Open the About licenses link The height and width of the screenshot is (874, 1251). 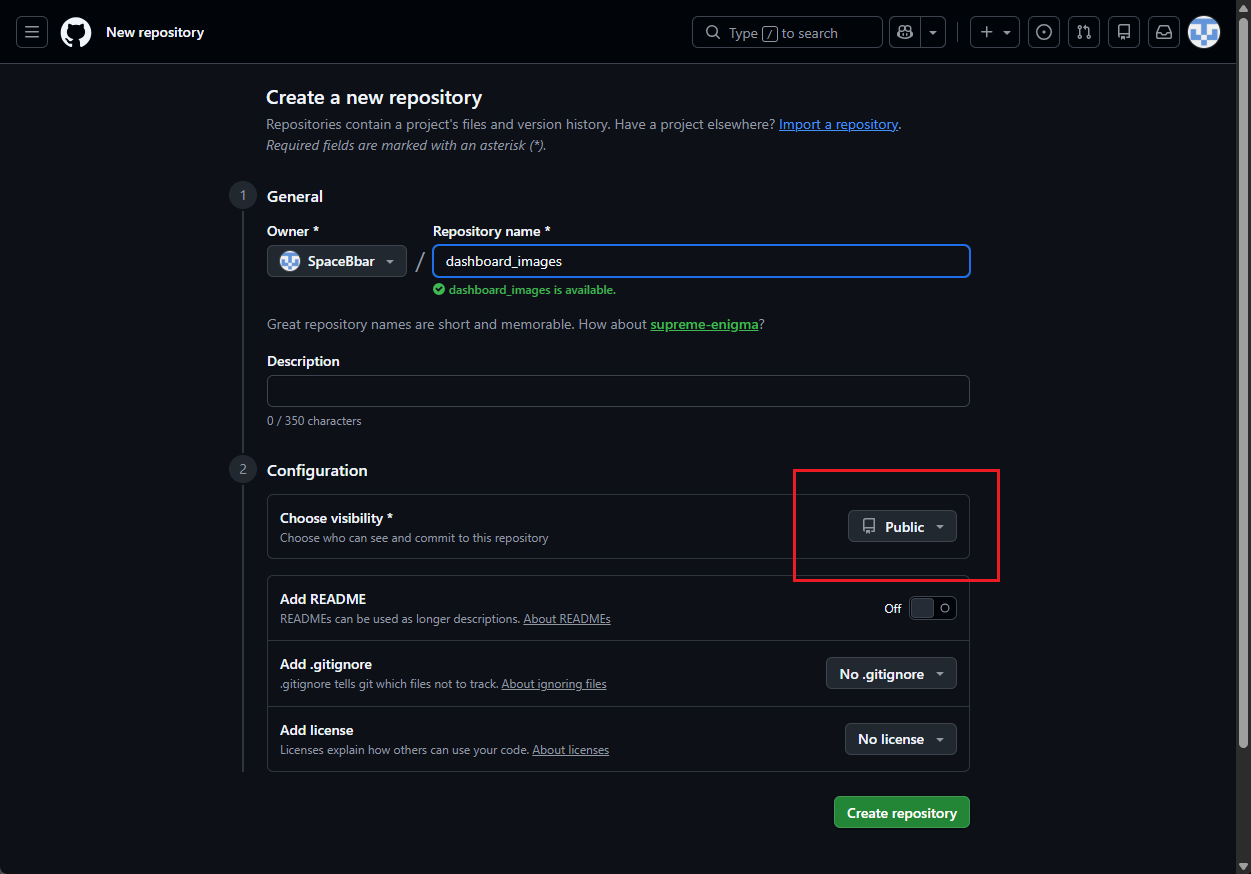(570, 750)
